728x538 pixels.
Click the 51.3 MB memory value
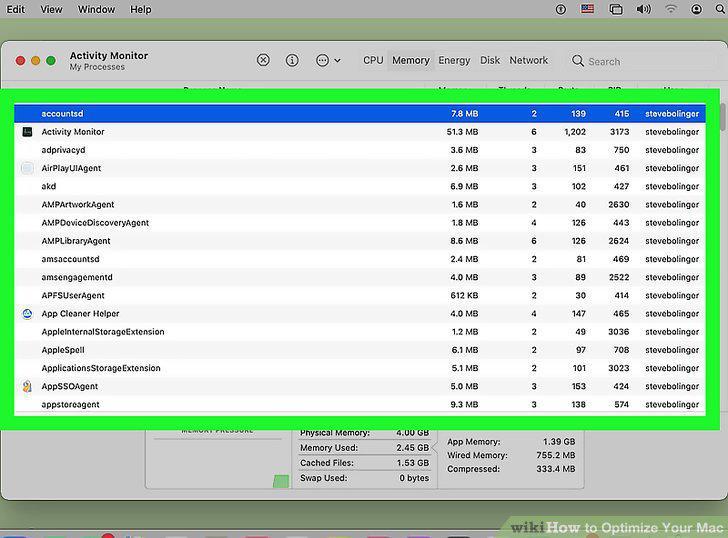click(462, 132)
